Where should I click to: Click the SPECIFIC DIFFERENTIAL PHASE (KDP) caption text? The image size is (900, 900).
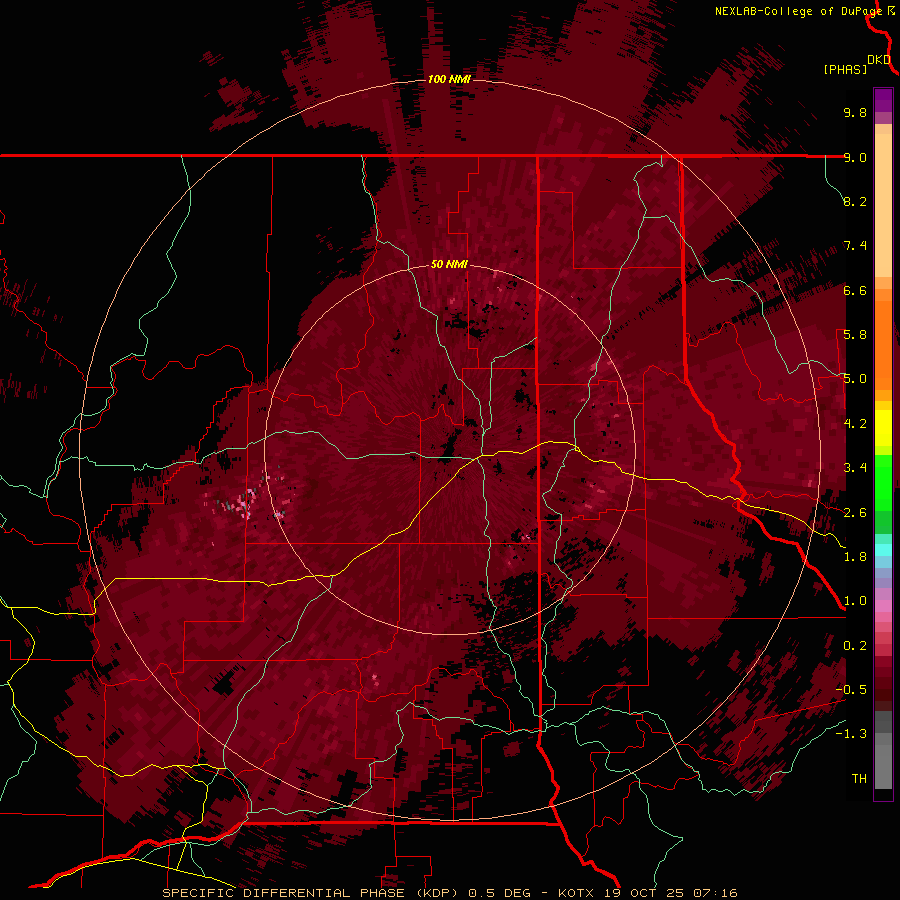click(x=312, y=893)
